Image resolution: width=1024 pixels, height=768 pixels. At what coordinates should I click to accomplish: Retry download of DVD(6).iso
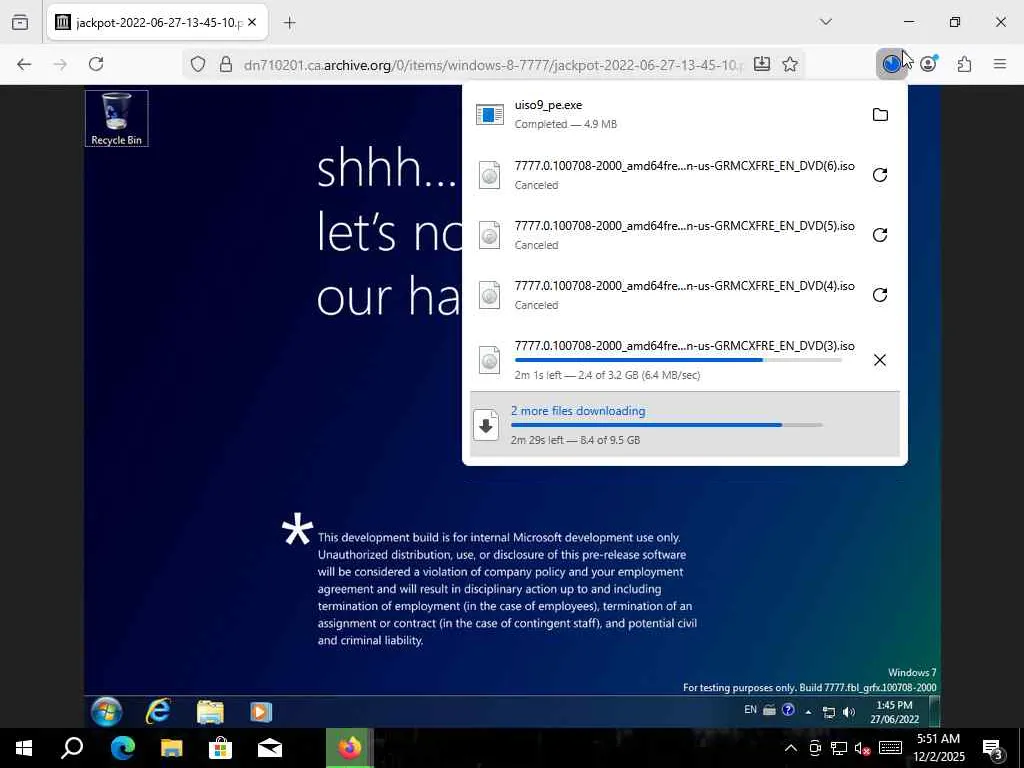(880, 175)
